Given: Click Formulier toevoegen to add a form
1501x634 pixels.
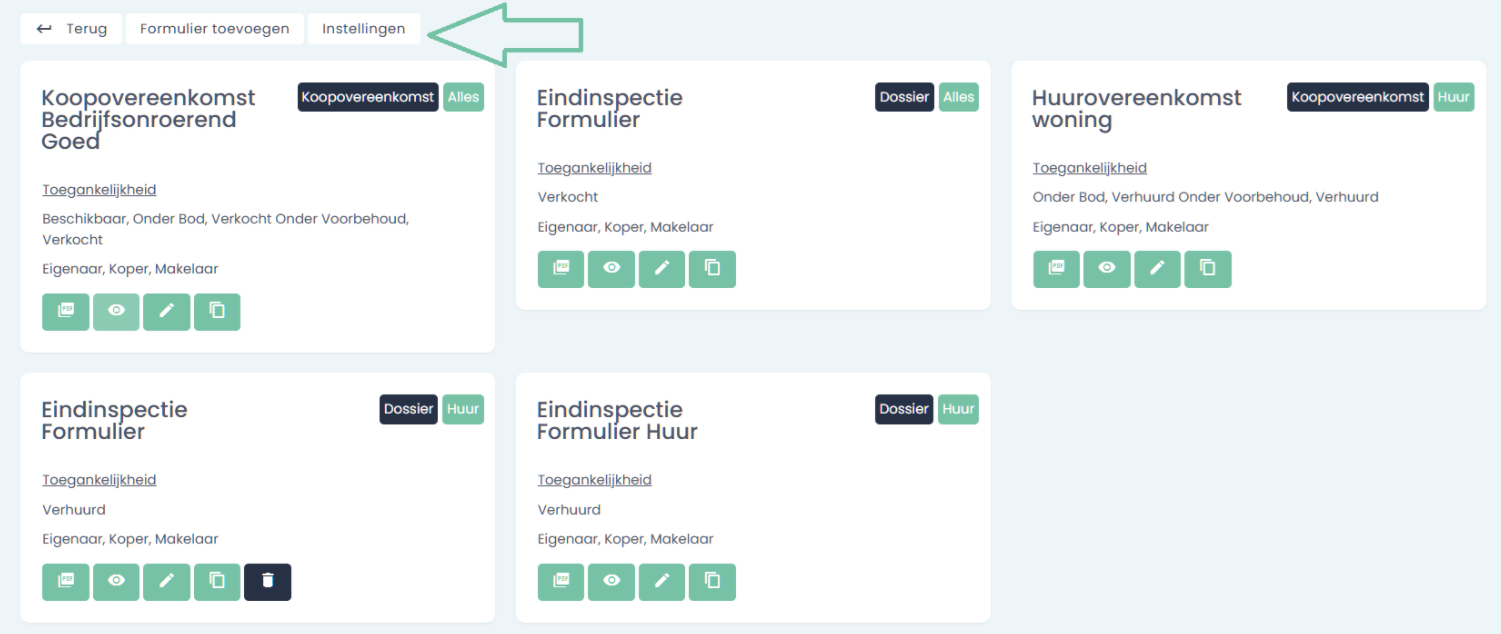Looking at the screenshot, I should pos(215,29).
